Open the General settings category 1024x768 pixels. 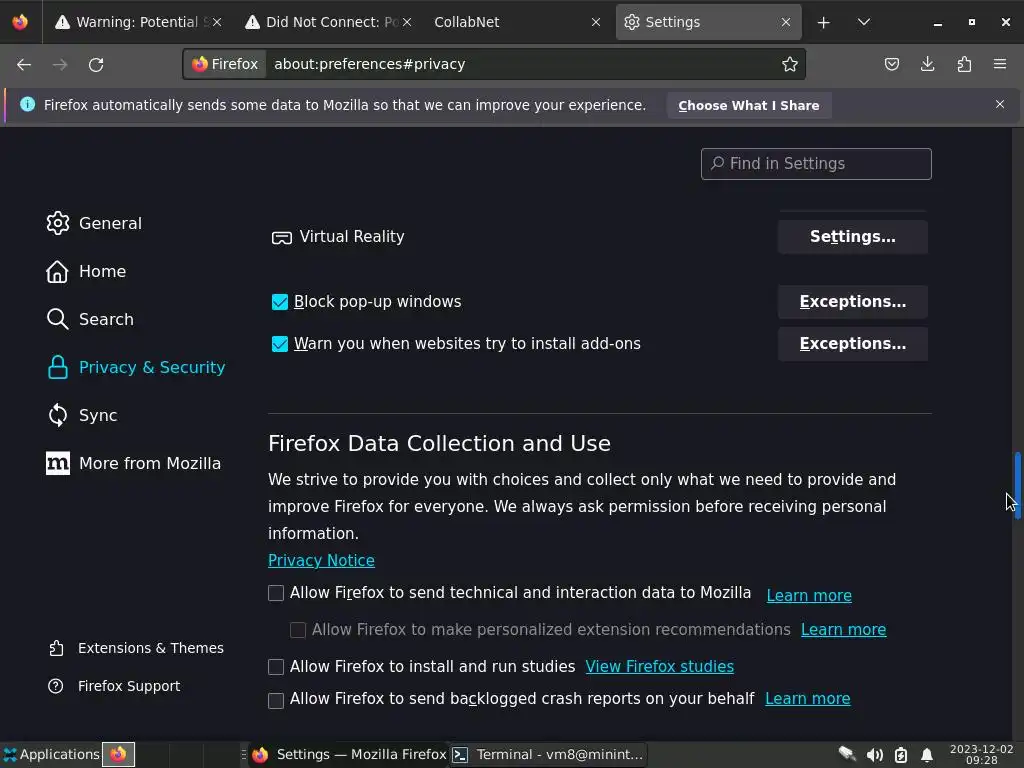94,223
